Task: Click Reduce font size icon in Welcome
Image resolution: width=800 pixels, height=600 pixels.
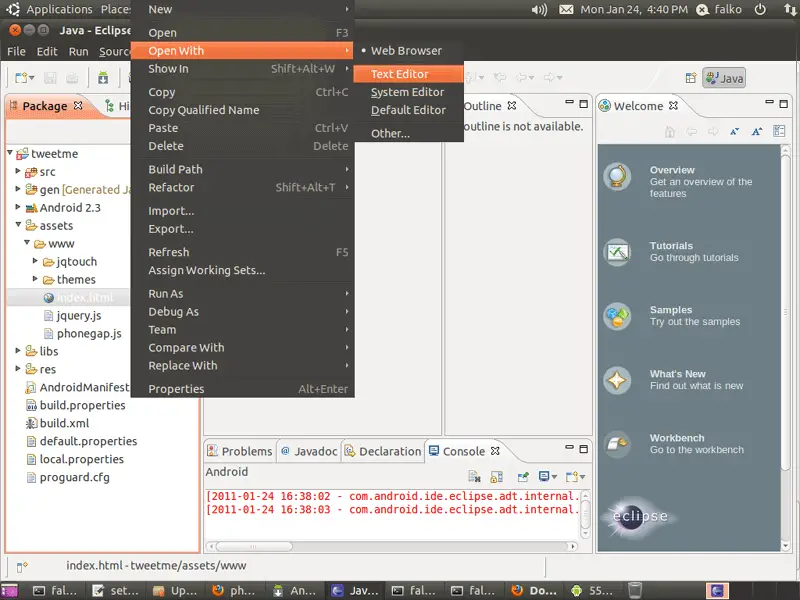Action: (x=735, y=132)
